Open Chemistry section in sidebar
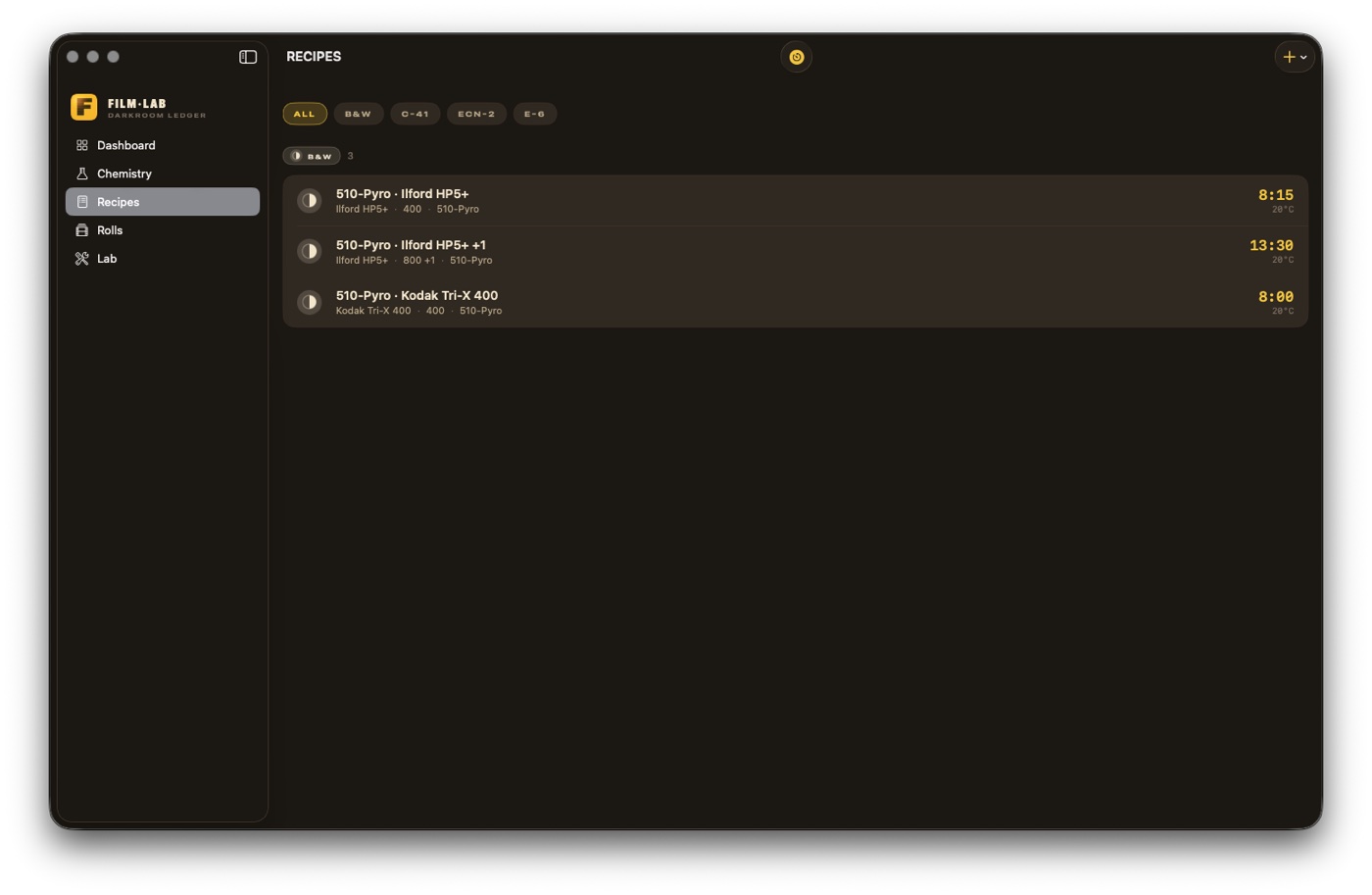 [x=163, y=174]
